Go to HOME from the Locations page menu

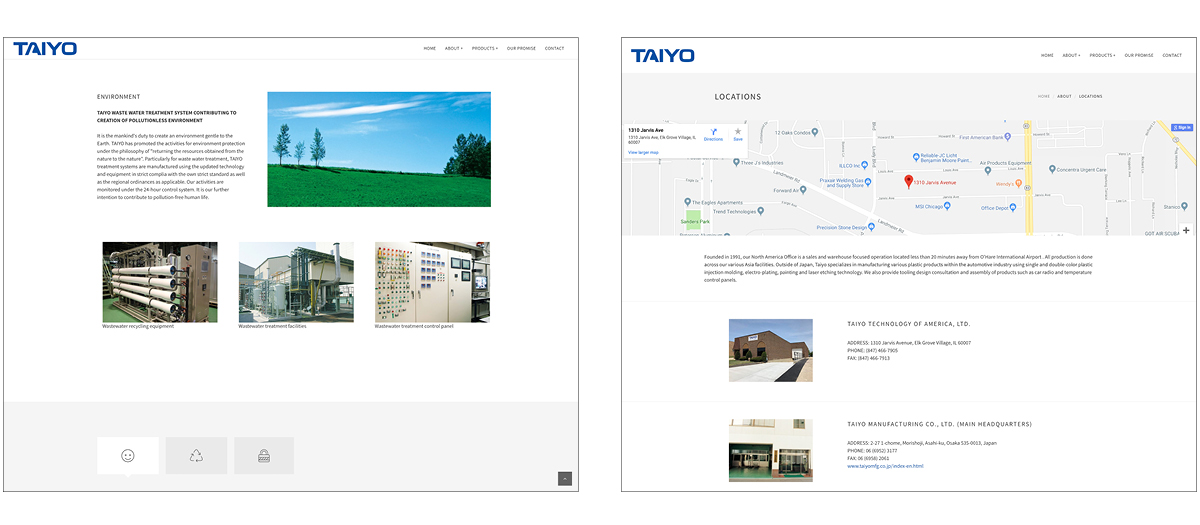click(1047, 55)
